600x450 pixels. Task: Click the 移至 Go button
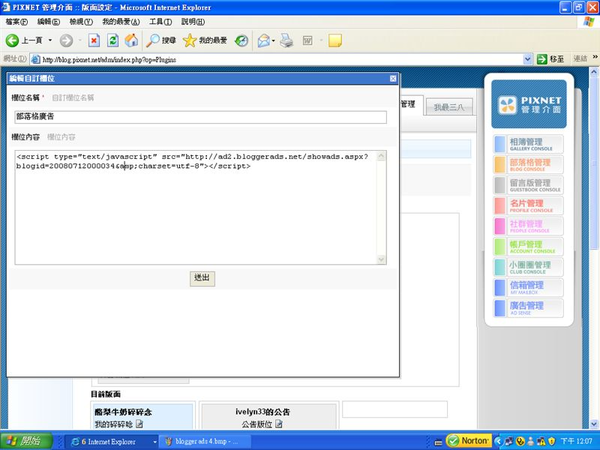coord(550,59)
